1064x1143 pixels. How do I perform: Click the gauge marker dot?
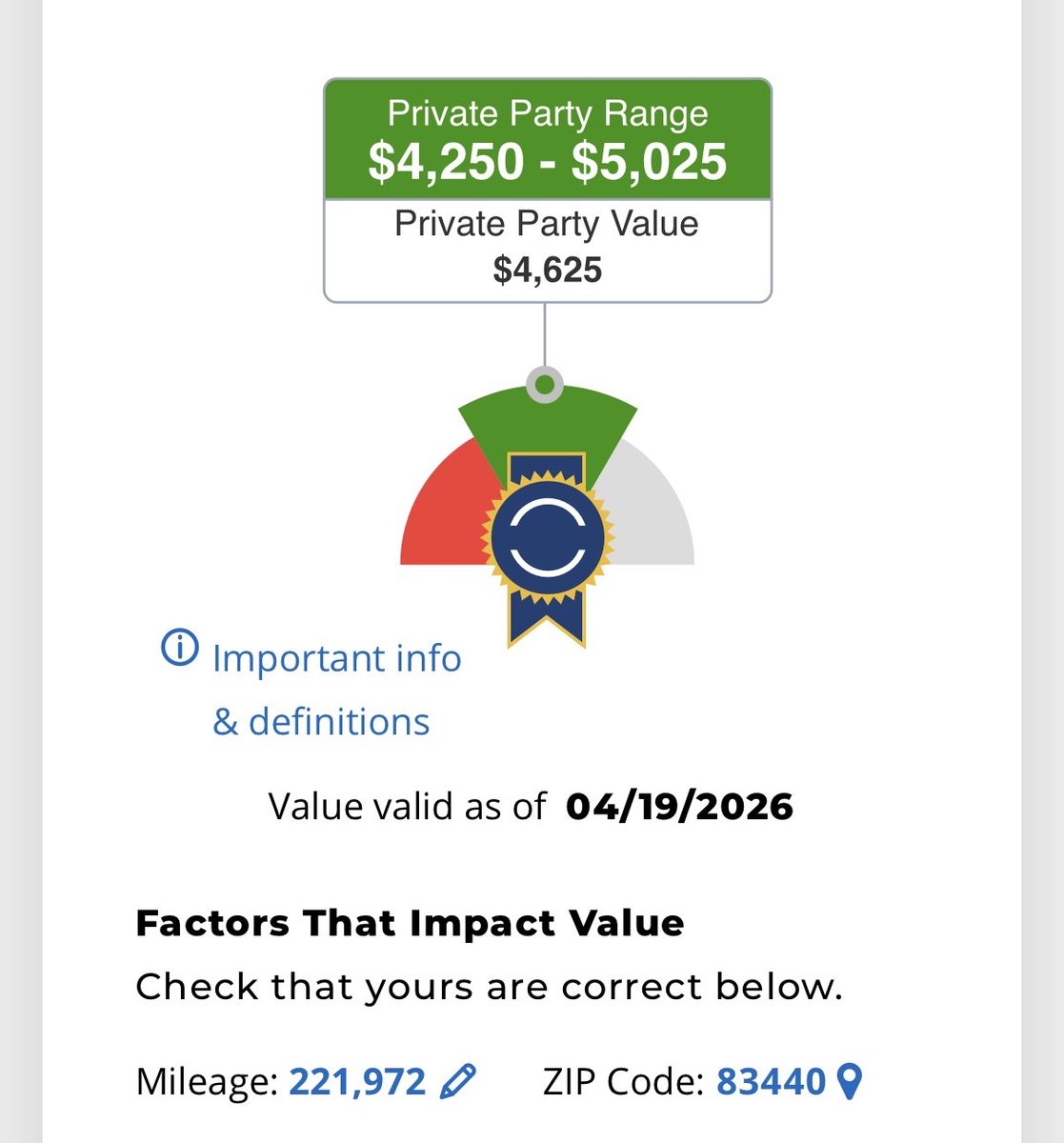[x=544, y=385]
